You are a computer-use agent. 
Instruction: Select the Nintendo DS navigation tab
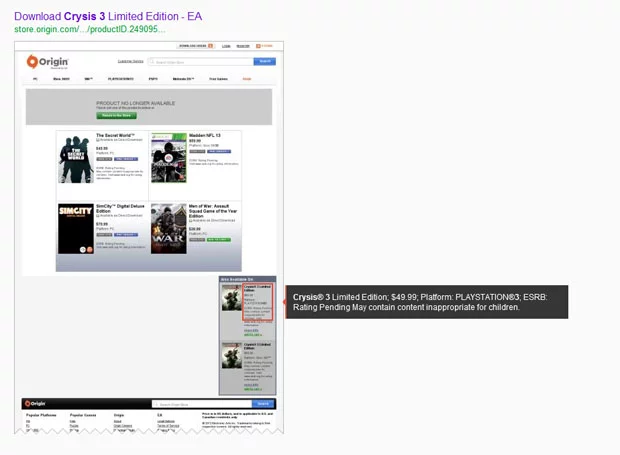coord(183,79)
